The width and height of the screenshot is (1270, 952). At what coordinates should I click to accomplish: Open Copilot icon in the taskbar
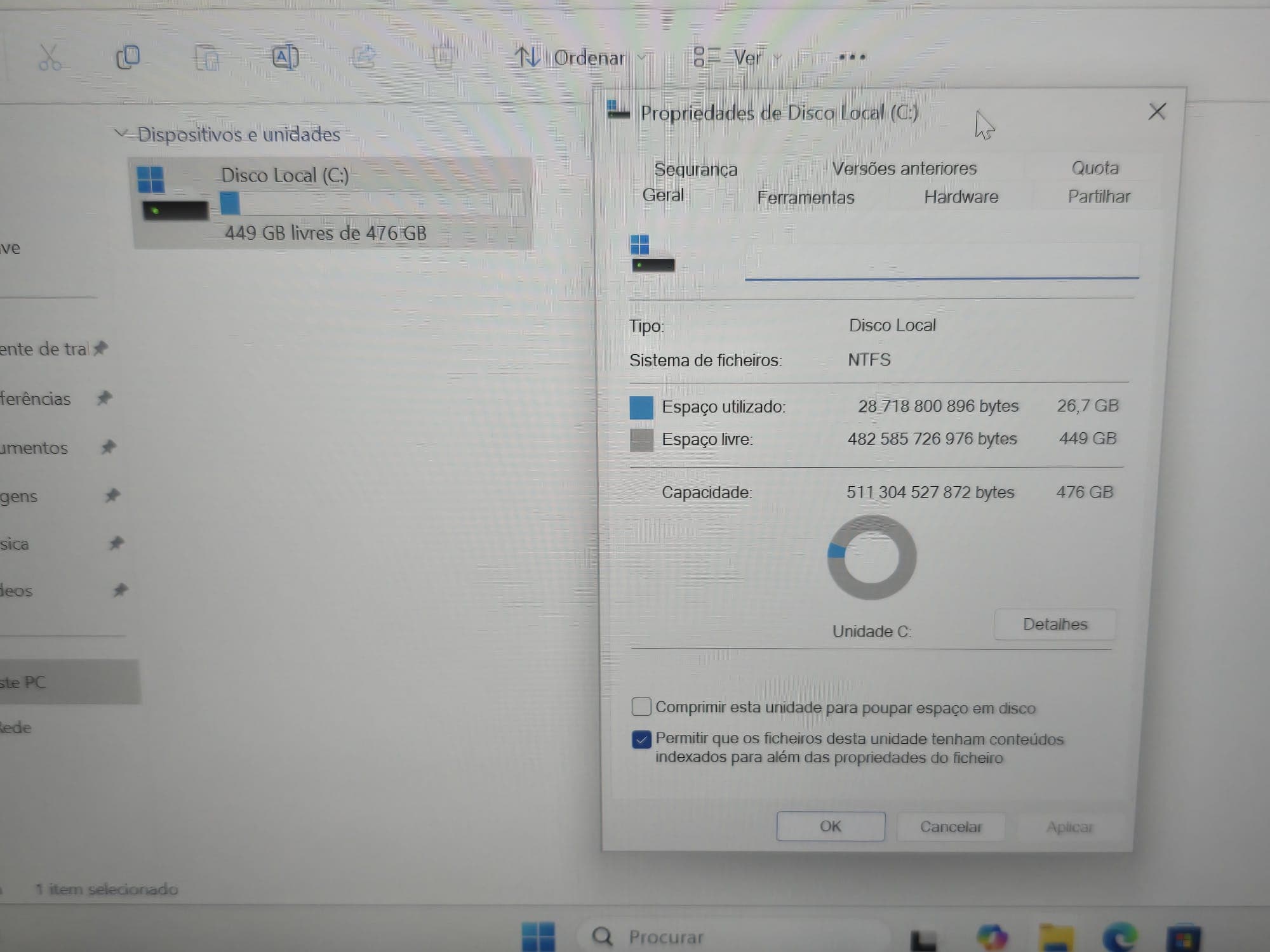993,938
